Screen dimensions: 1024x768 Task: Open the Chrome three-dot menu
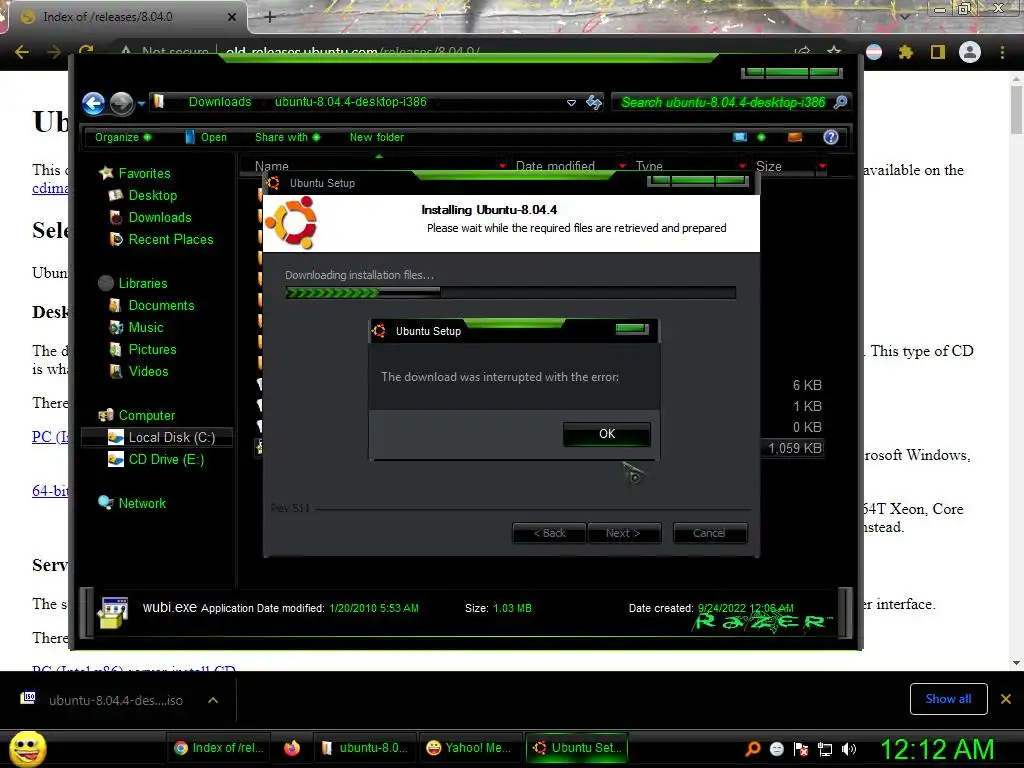[x=1002, y=52]
